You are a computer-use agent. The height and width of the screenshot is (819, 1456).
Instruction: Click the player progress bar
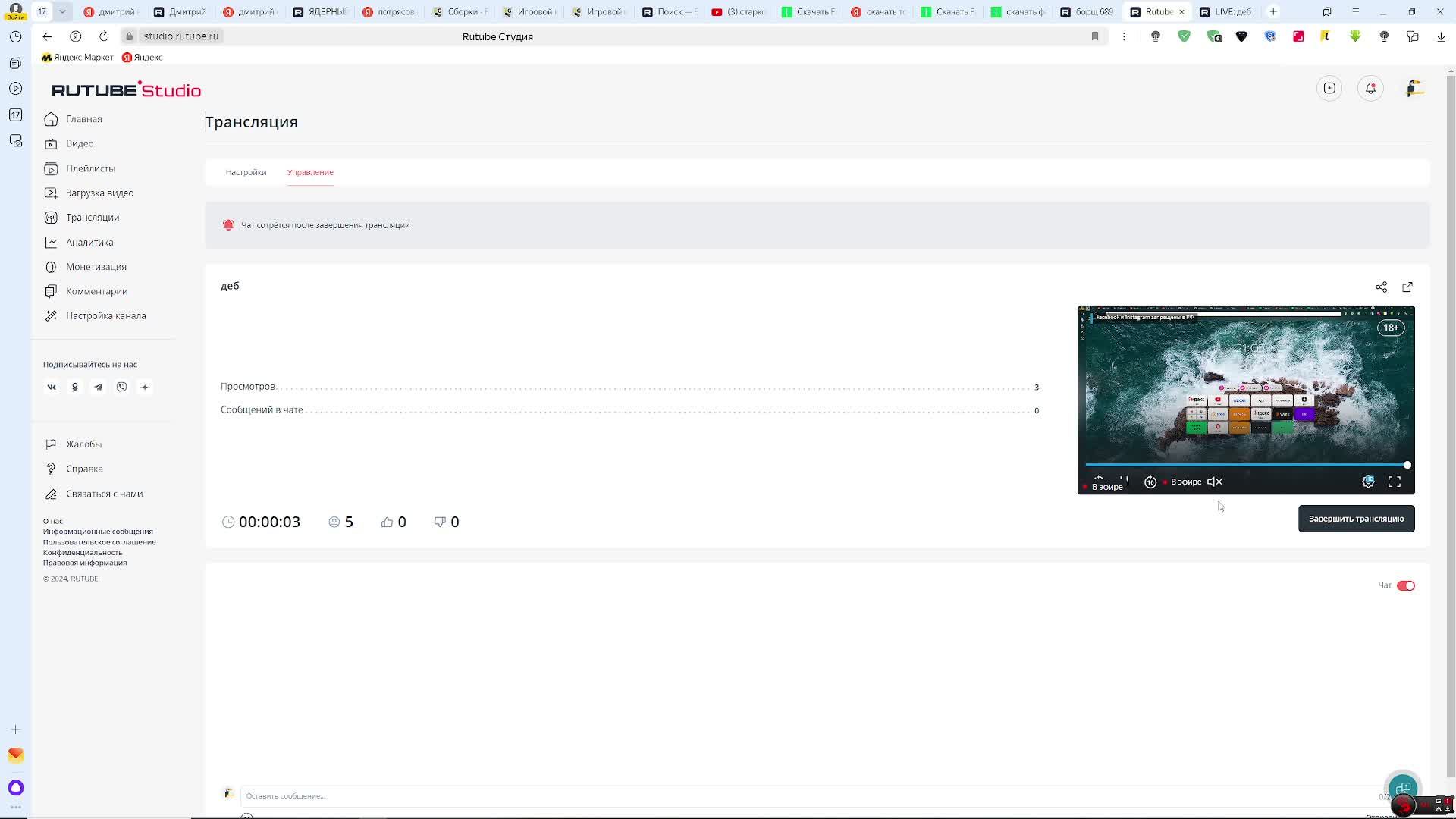1244,465
